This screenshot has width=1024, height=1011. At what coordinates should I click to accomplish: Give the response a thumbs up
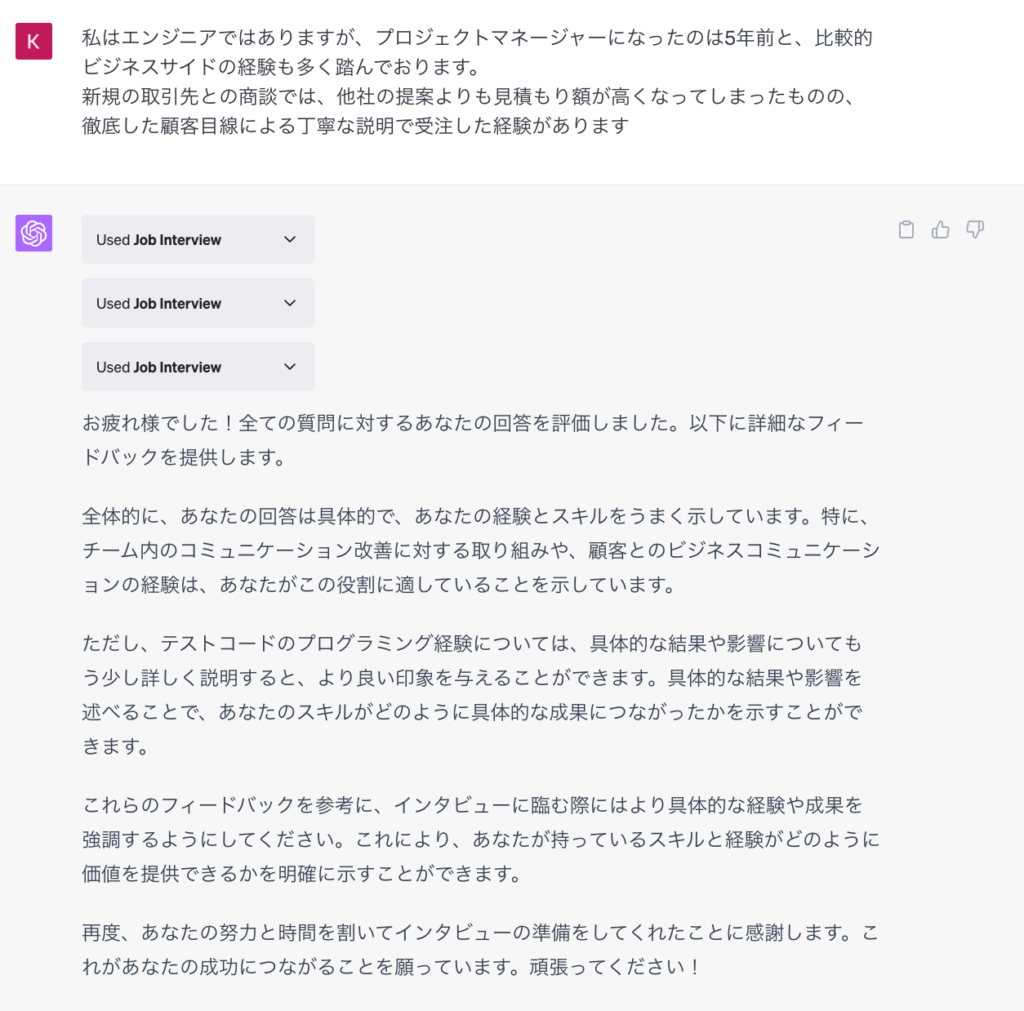pyautogui.click(x=940, y=229)
